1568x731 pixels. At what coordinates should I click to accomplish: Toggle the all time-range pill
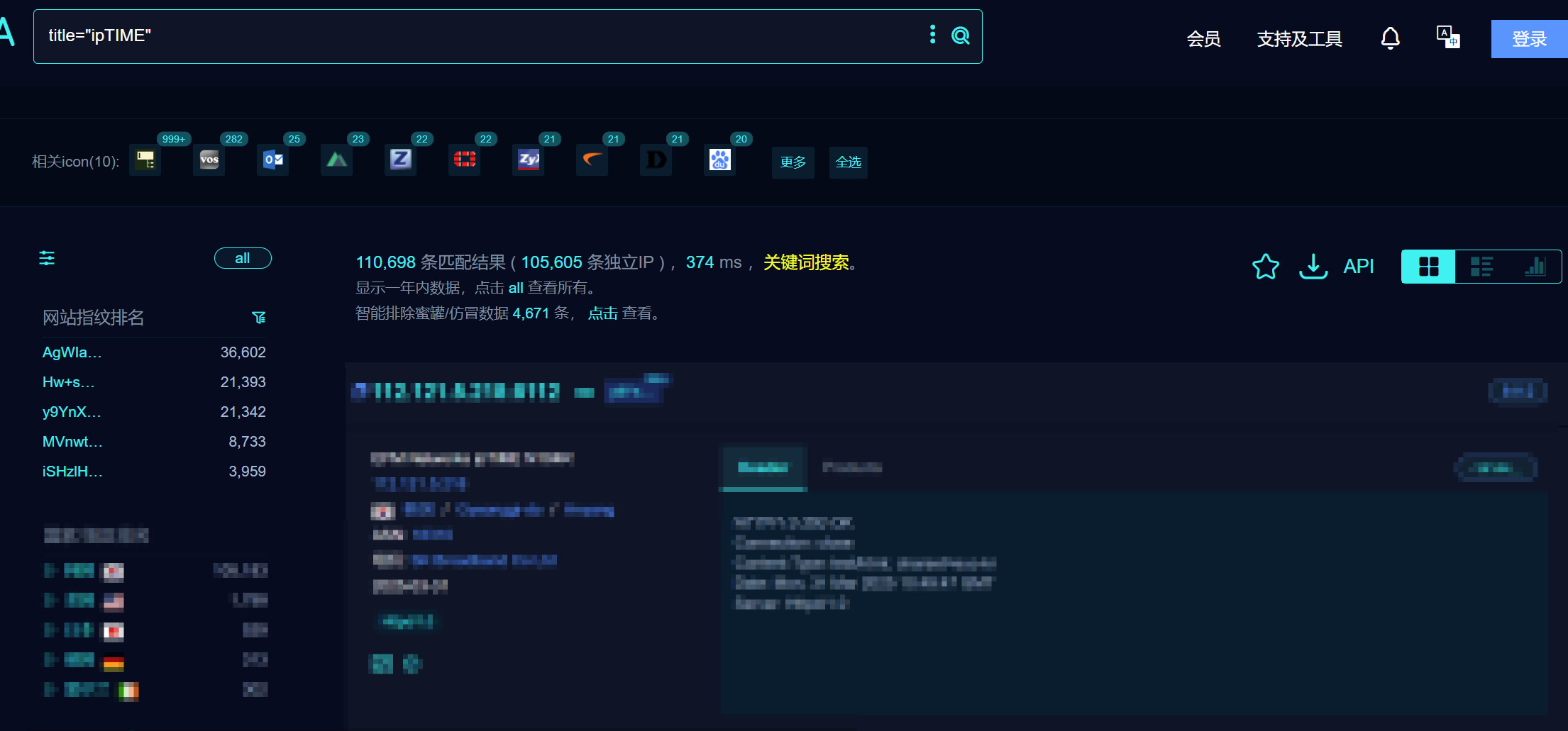coord(243,258)
